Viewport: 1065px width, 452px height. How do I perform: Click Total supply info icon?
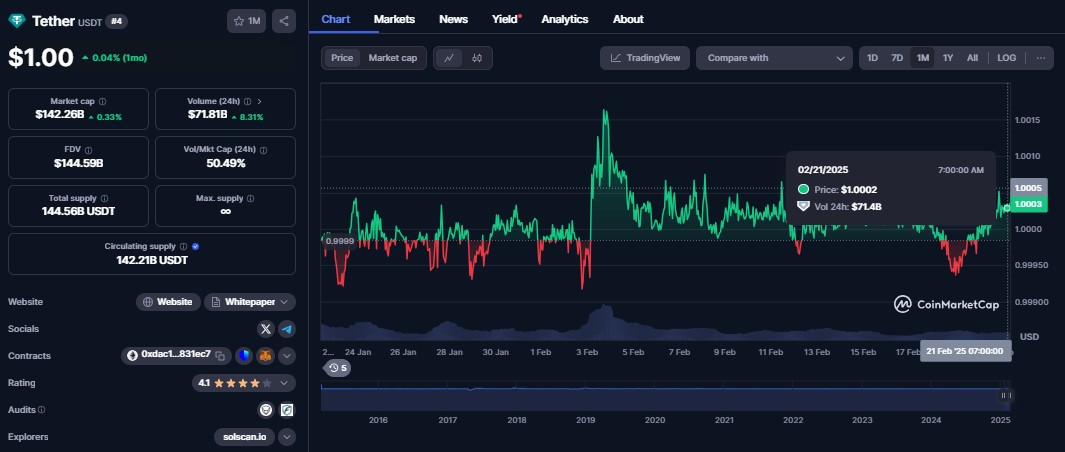[104, 198]
